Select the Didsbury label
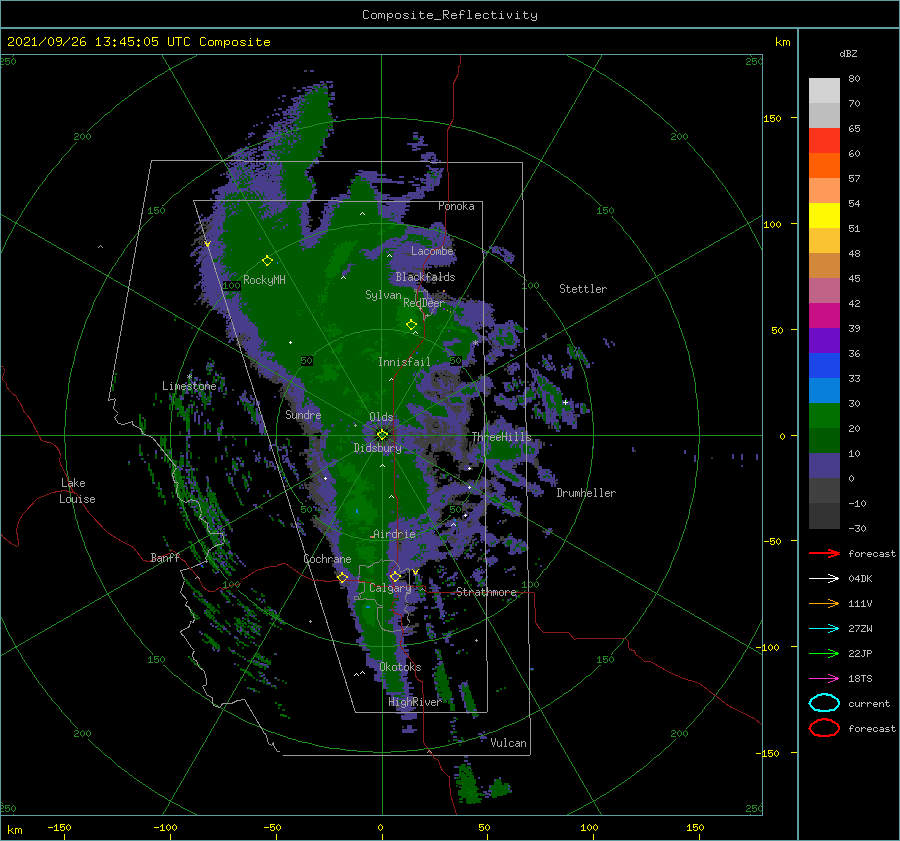The width and height of the screenshot is (900, 841). (x=377, y=448)
